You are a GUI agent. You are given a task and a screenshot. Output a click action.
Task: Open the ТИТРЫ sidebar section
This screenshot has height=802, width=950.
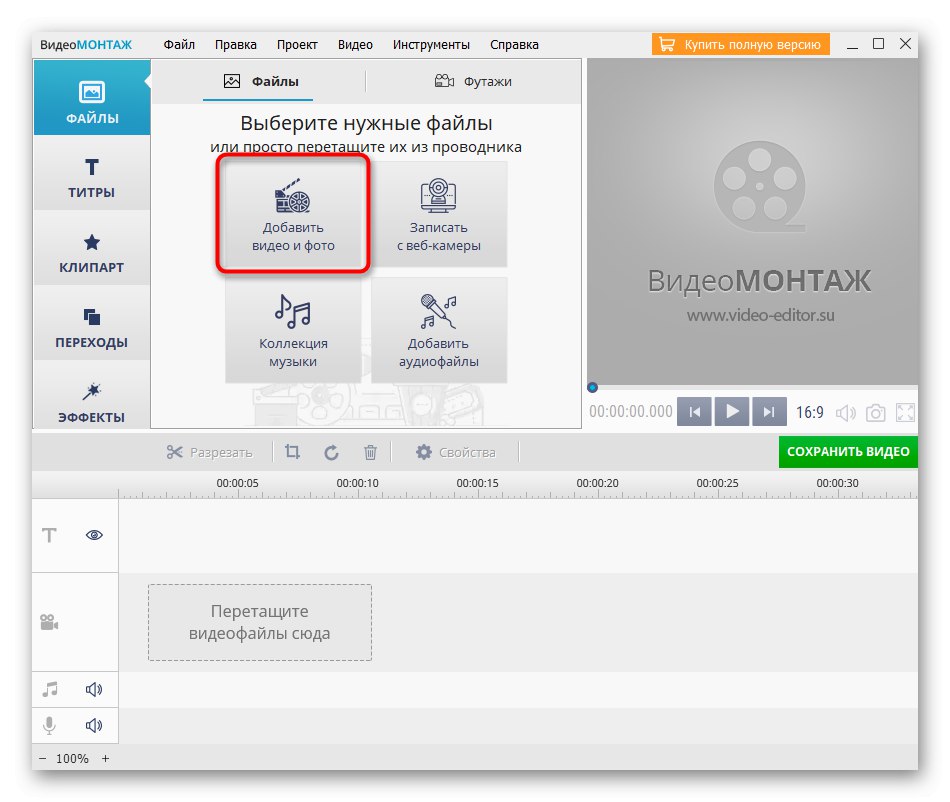tap(91, 173)
